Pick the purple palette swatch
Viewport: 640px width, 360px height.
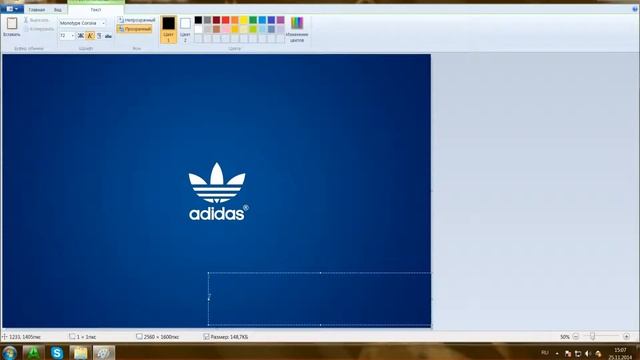(x=280, y=20)
